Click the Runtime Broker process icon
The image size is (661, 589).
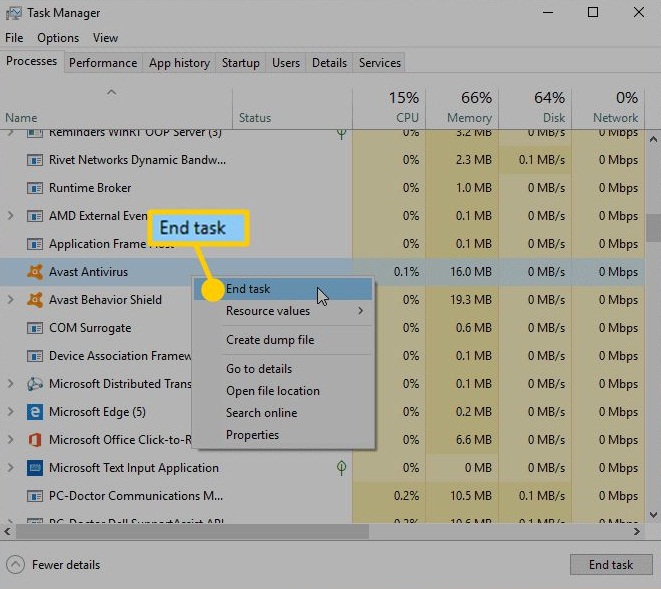click(34, 188)
